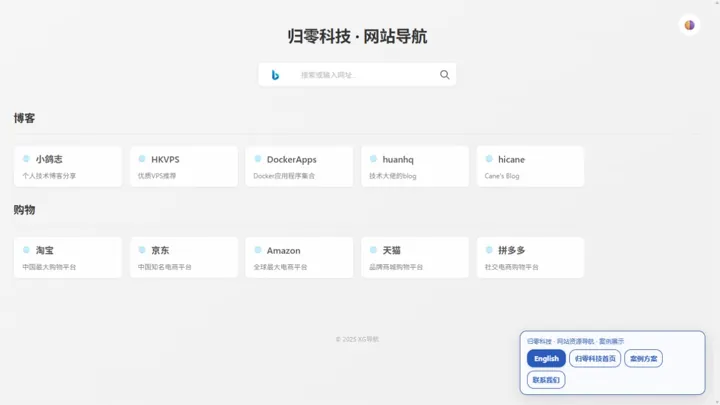Click description 中国最大购物平台
The height and width of the screenshot is (405, 720).
[x=49, y=267]
